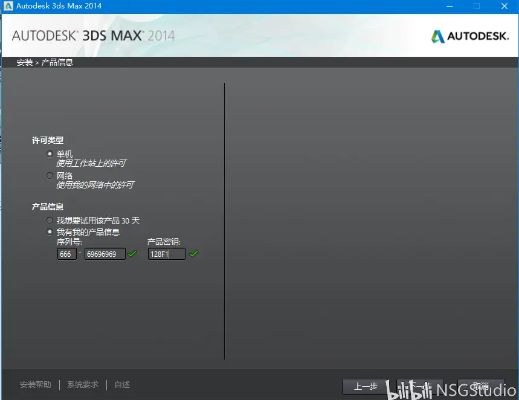Click the 产品密钥 label text
The height and width of the screenshot is (400, 519).
pyautogui.click(x=164, y=242)
